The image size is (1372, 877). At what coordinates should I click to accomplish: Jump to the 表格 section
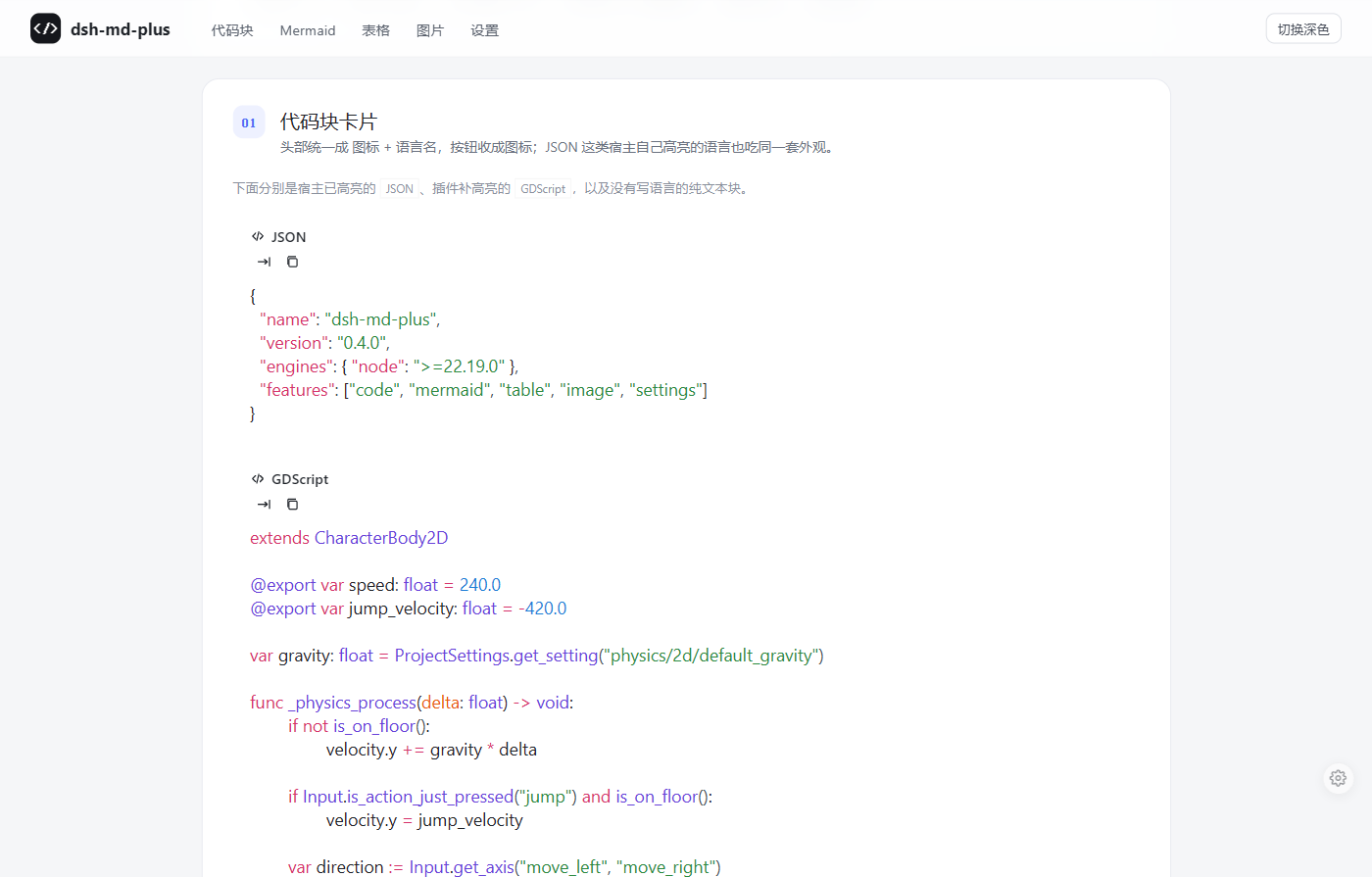pyautogui.click(x=375, y=30)
